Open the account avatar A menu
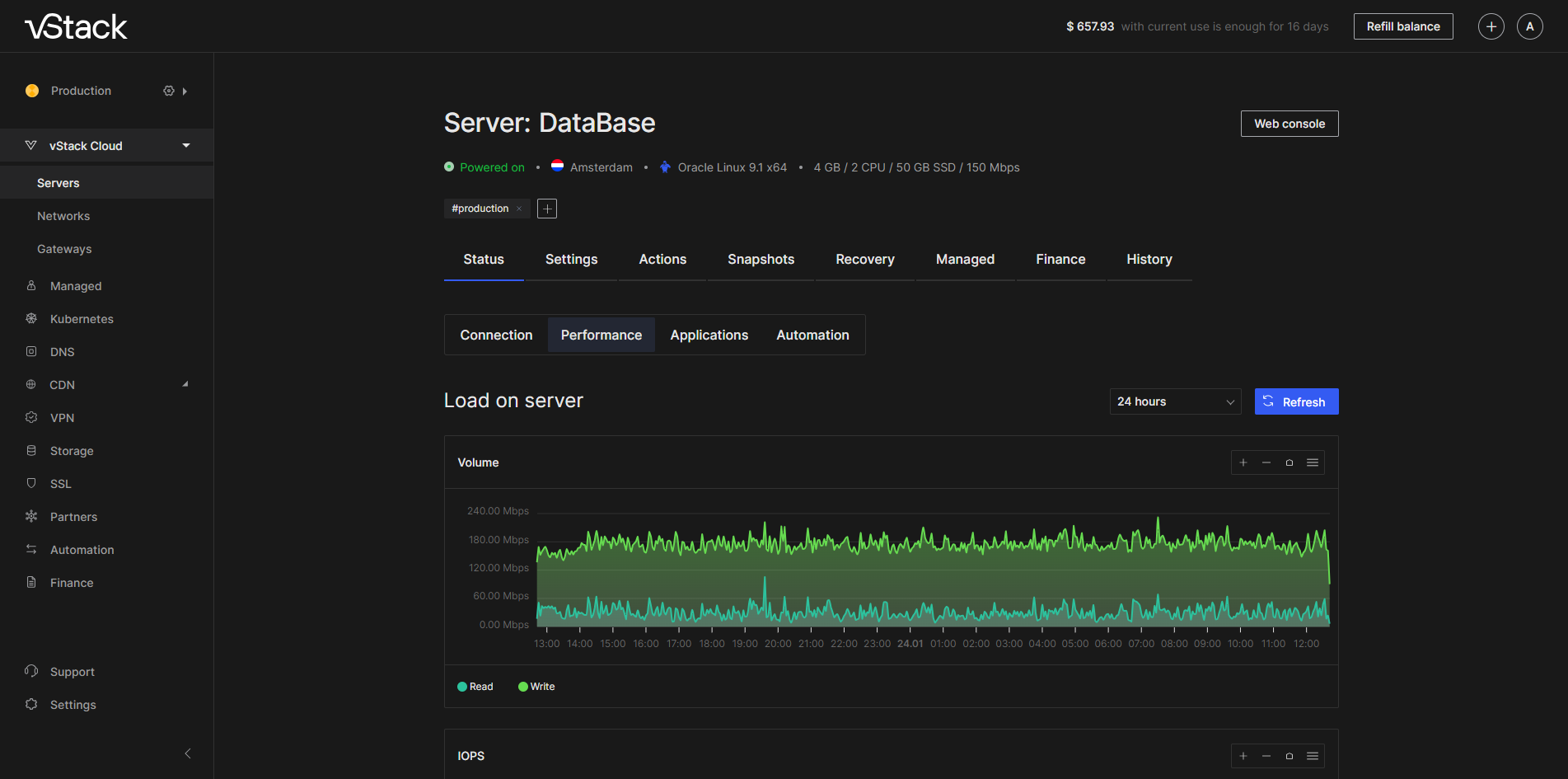 point(1530,26)
